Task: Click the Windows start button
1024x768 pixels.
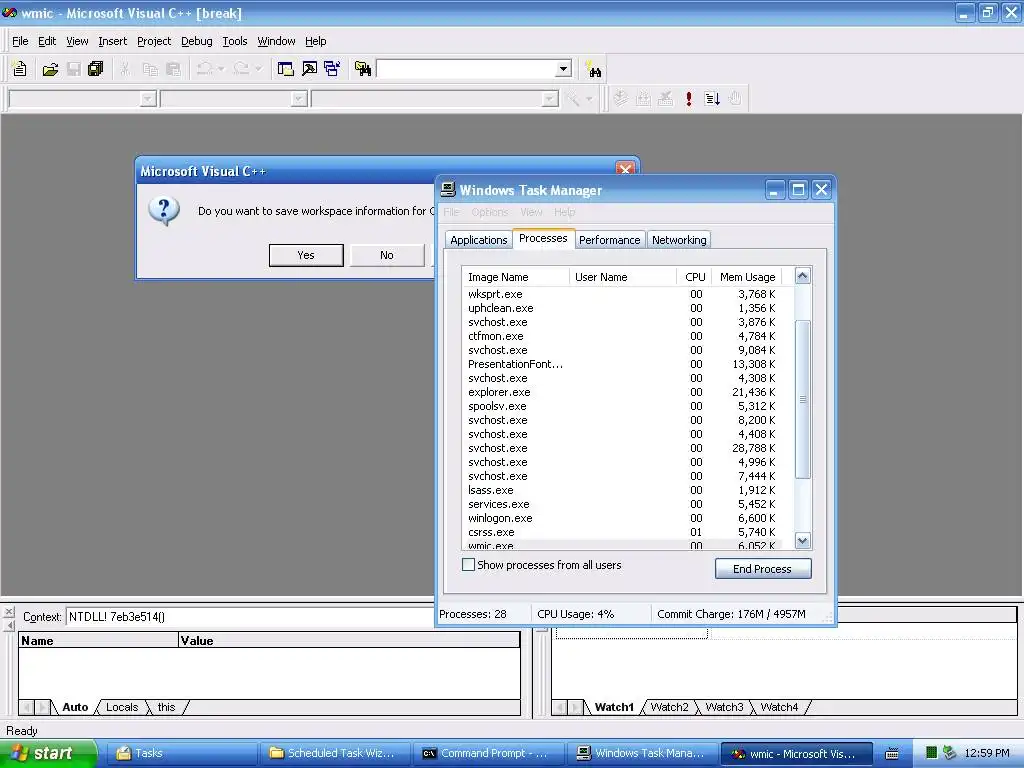Action: [47, 753]
